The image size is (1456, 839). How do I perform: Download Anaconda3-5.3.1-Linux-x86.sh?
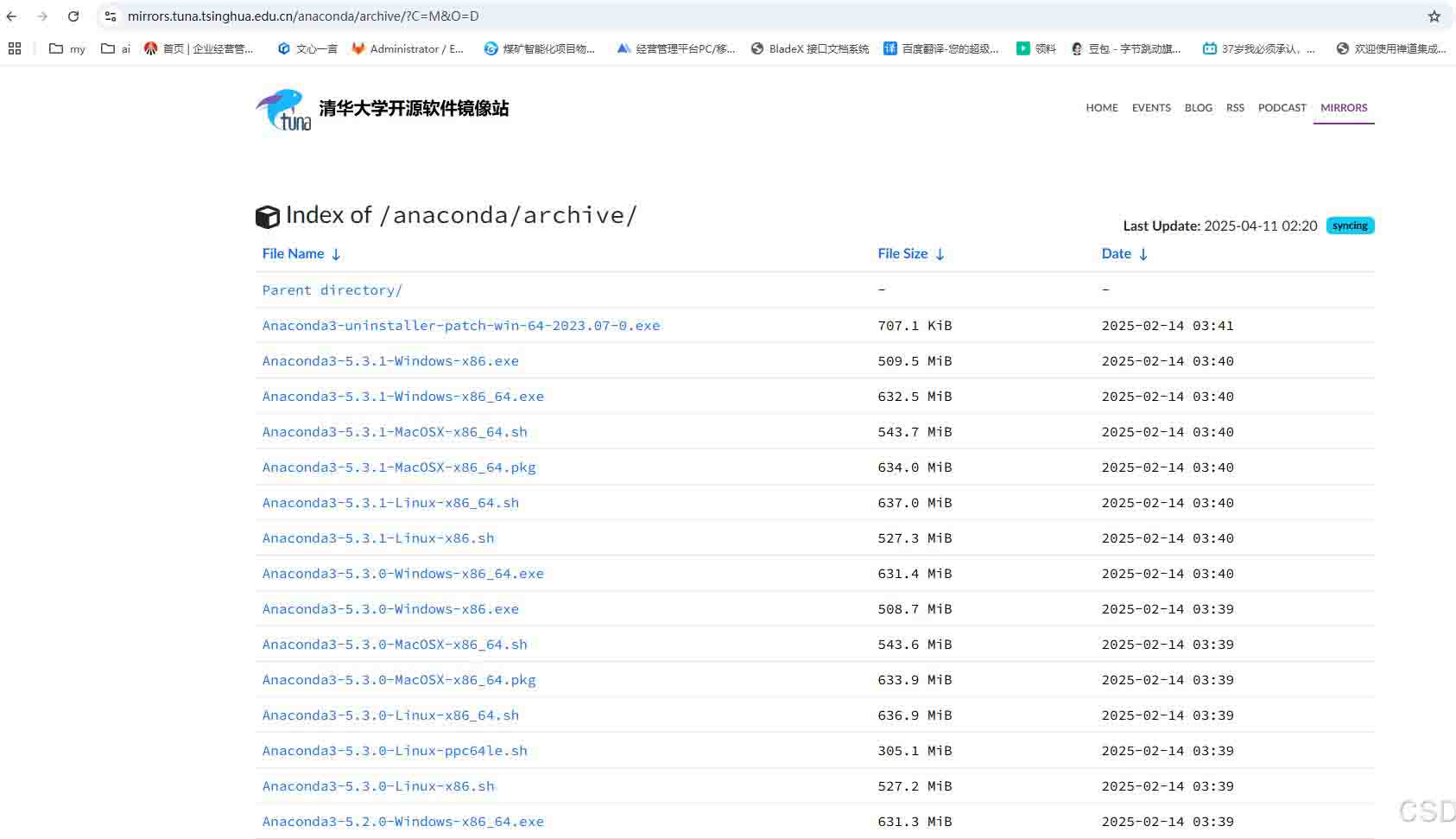coord(378,538)
